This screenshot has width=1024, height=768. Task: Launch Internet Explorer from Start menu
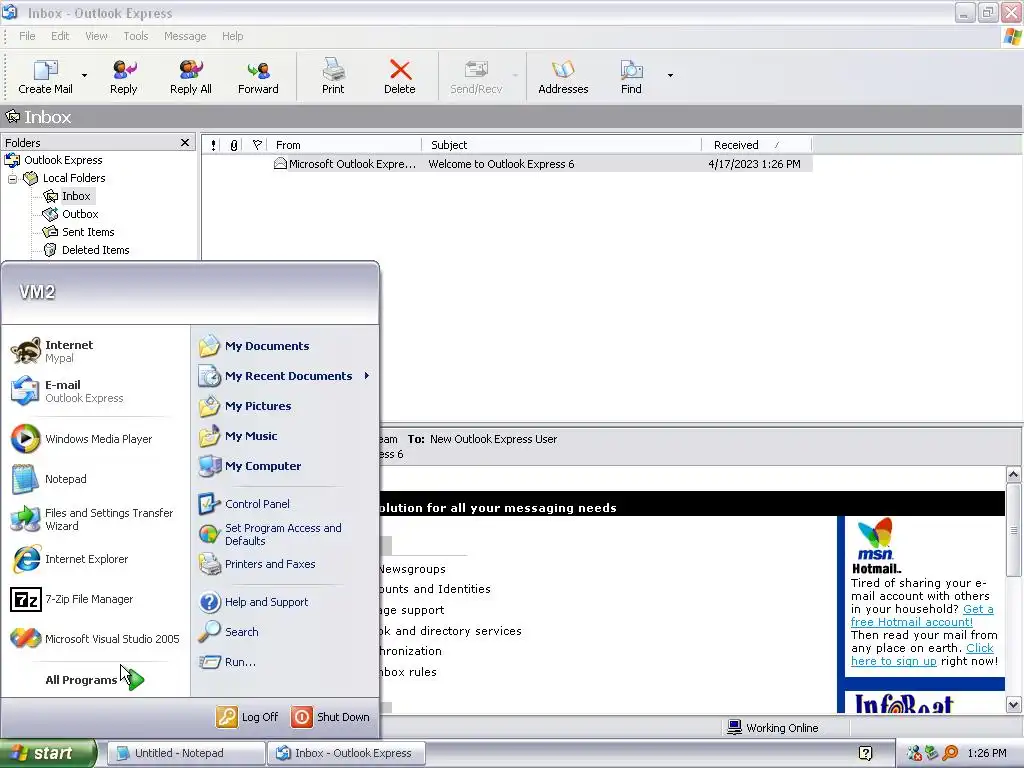pyautogui.click(x=95, y=559)
